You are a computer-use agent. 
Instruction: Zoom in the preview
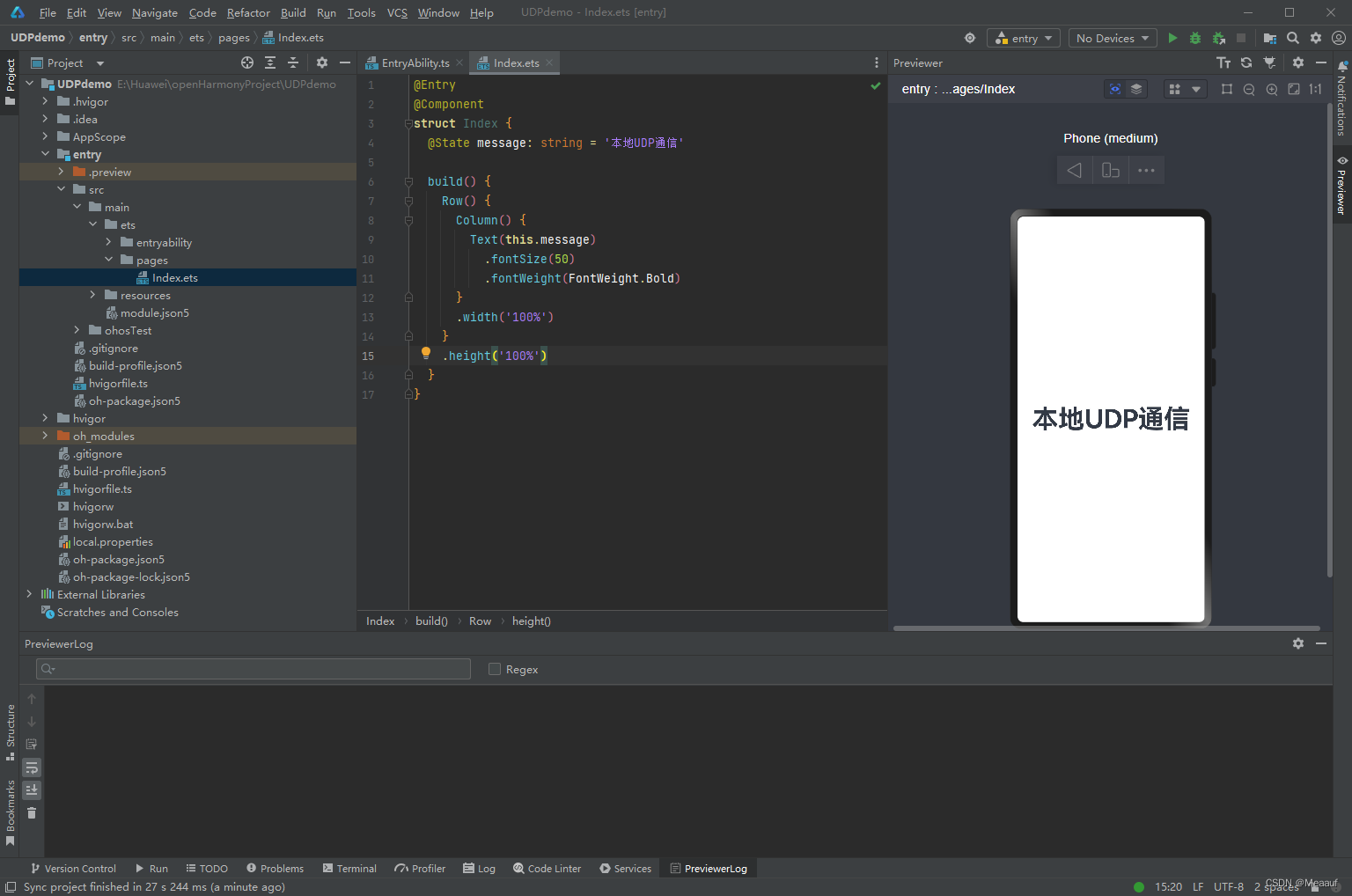pos(1272,89)
